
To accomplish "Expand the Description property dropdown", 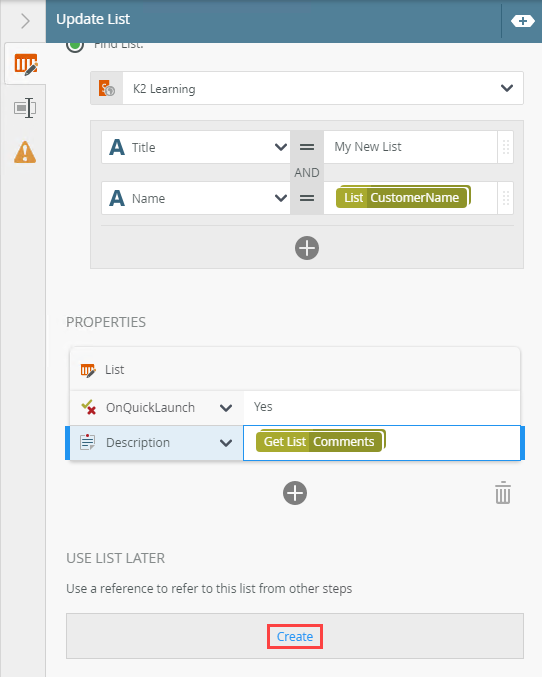I will 226,443.
